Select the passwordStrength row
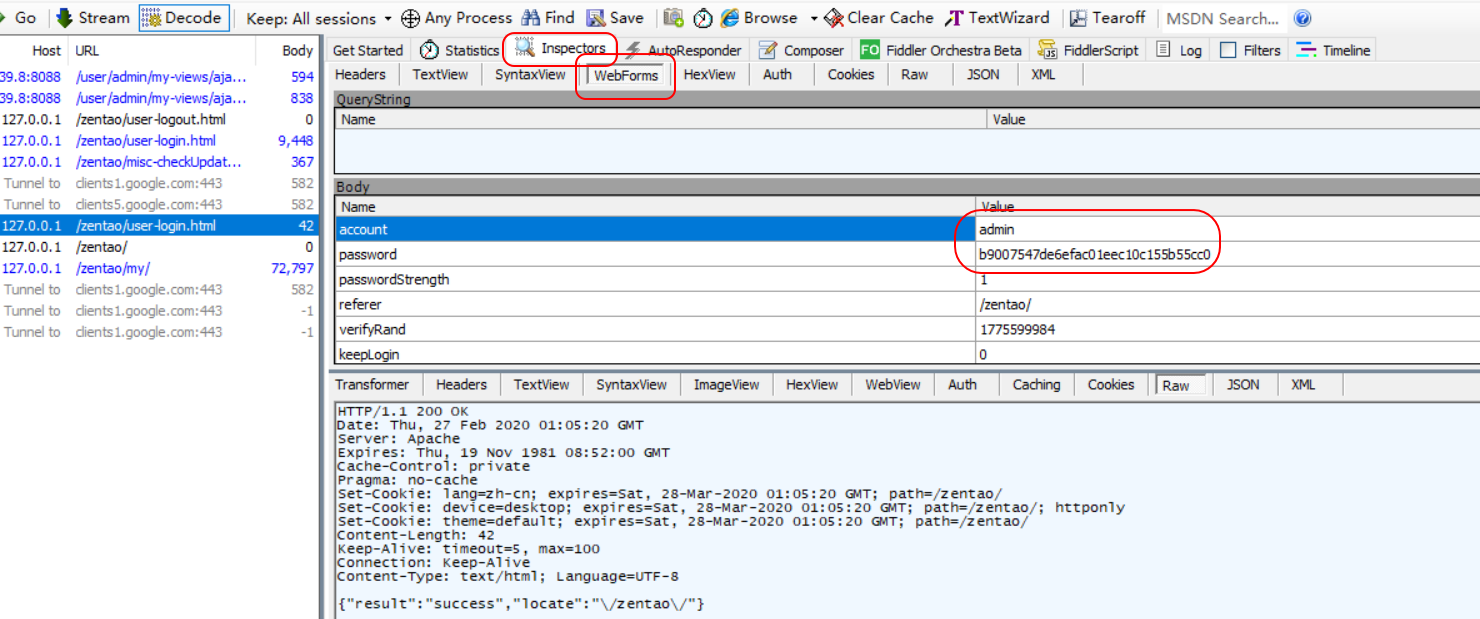This screenshot has width=1480, height=619. [907, 280]
